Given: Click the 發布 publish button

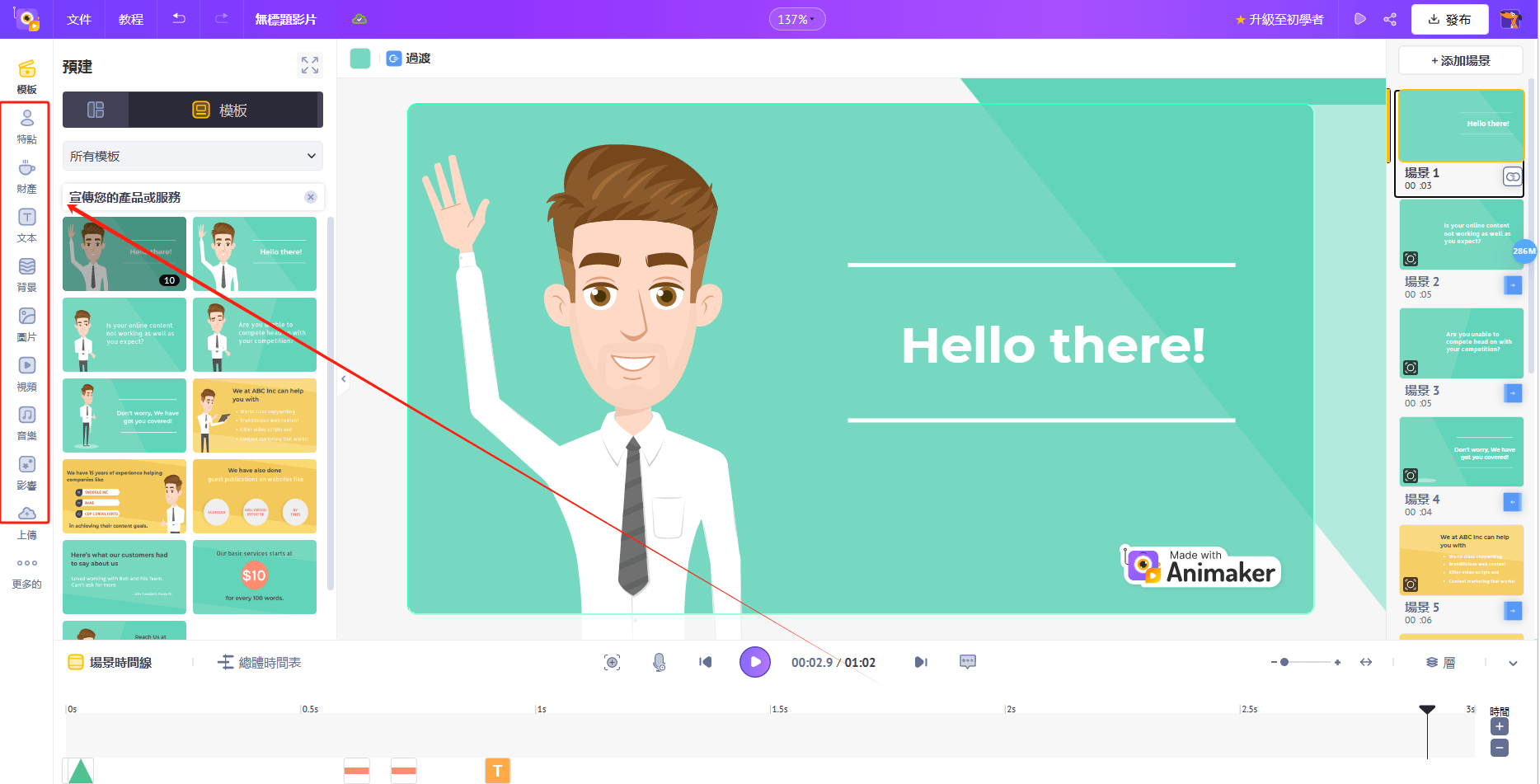Looking at the screenshot, I should (1450, 18).
